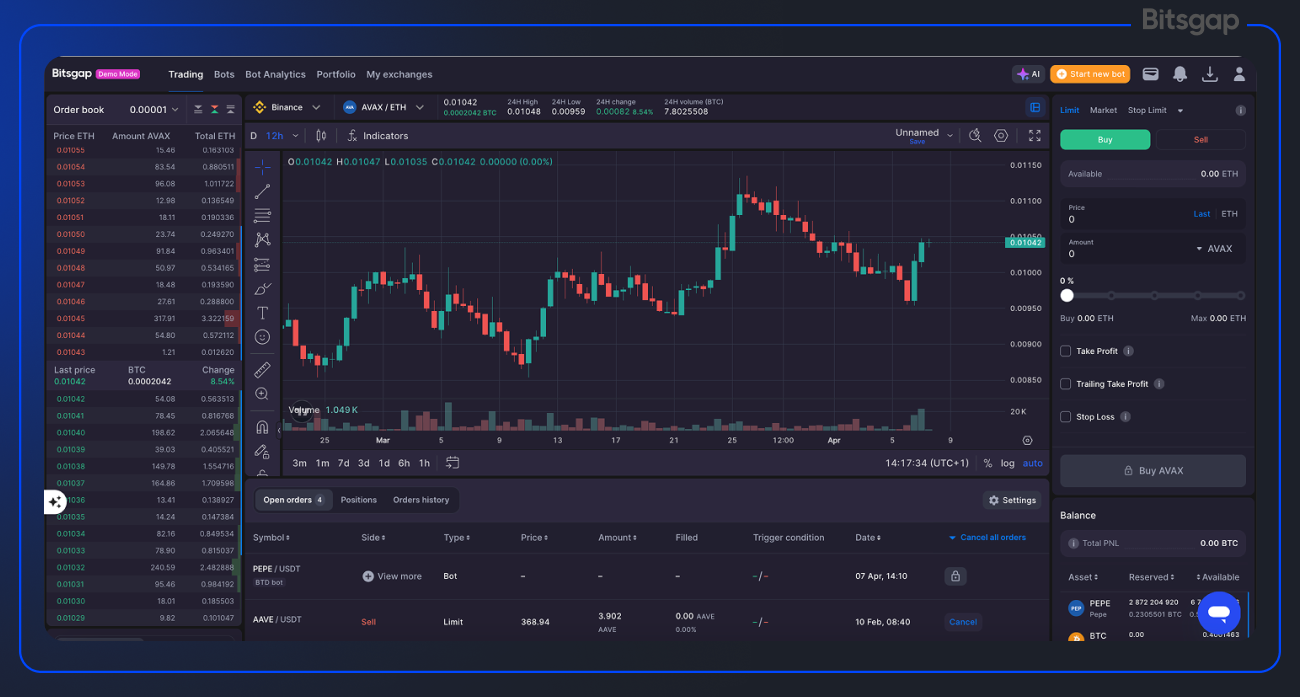1300x697 pixels.
Task: Toggle log scale on chart
Action: (1008, 463)
